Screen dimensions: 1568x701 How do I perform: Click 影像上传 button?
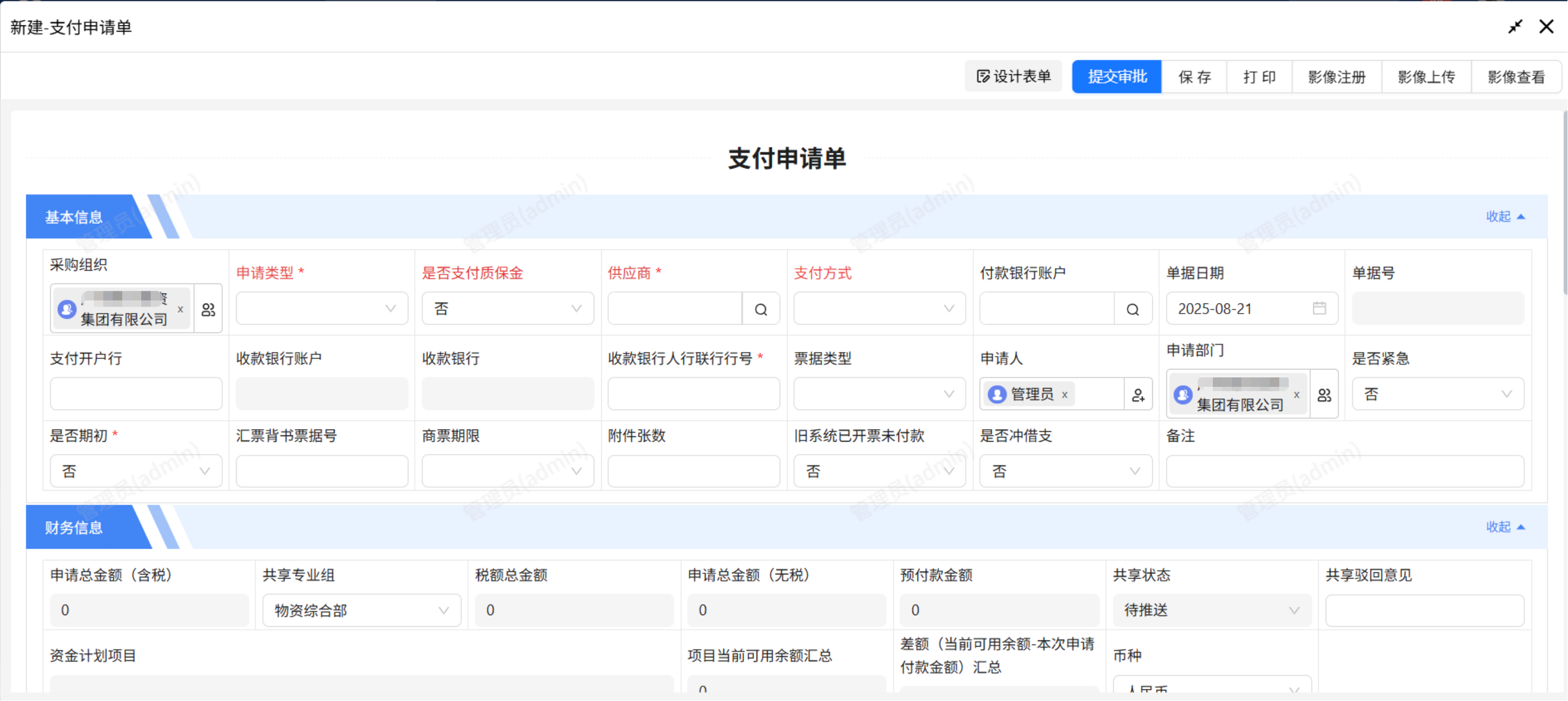click(x=1426, y=77)
